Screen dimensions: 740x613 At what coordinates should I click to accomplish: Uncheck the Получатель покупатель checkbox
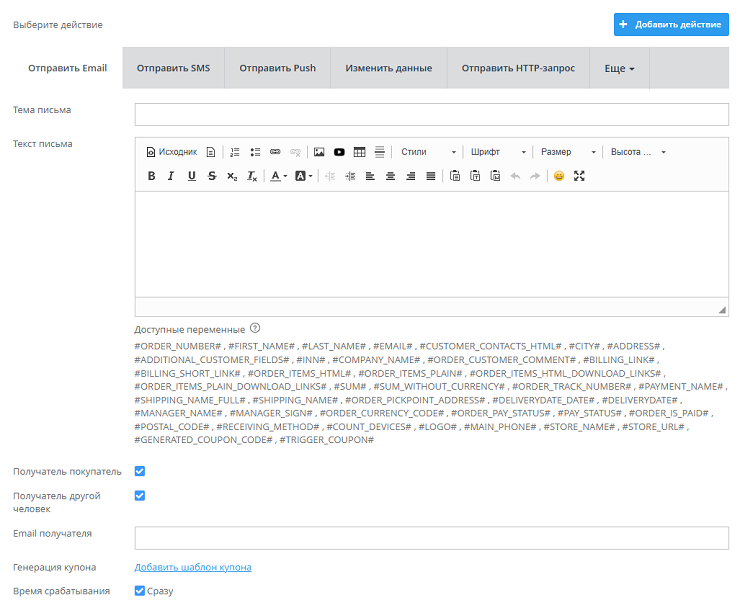pyautogui.click(x=140, y=471)
